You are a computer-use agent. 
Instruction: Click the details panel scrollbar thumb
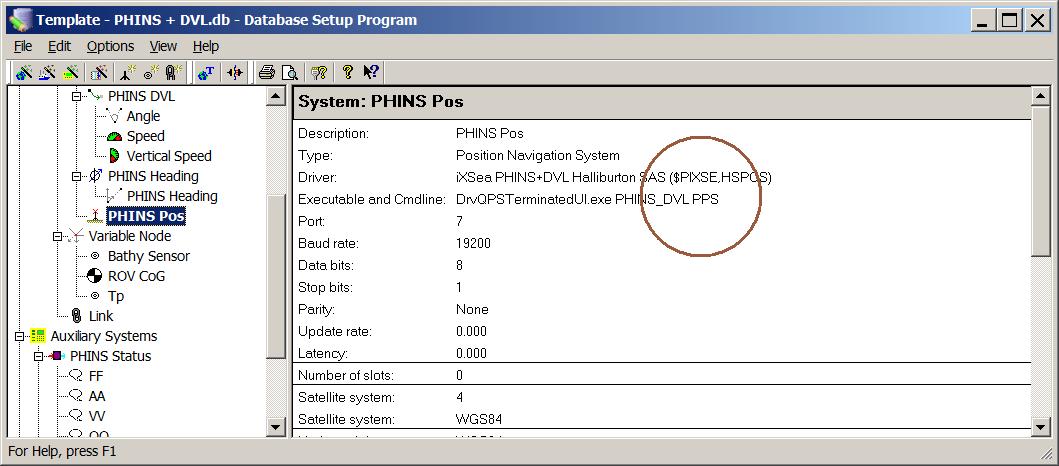tap(1040, 180)
